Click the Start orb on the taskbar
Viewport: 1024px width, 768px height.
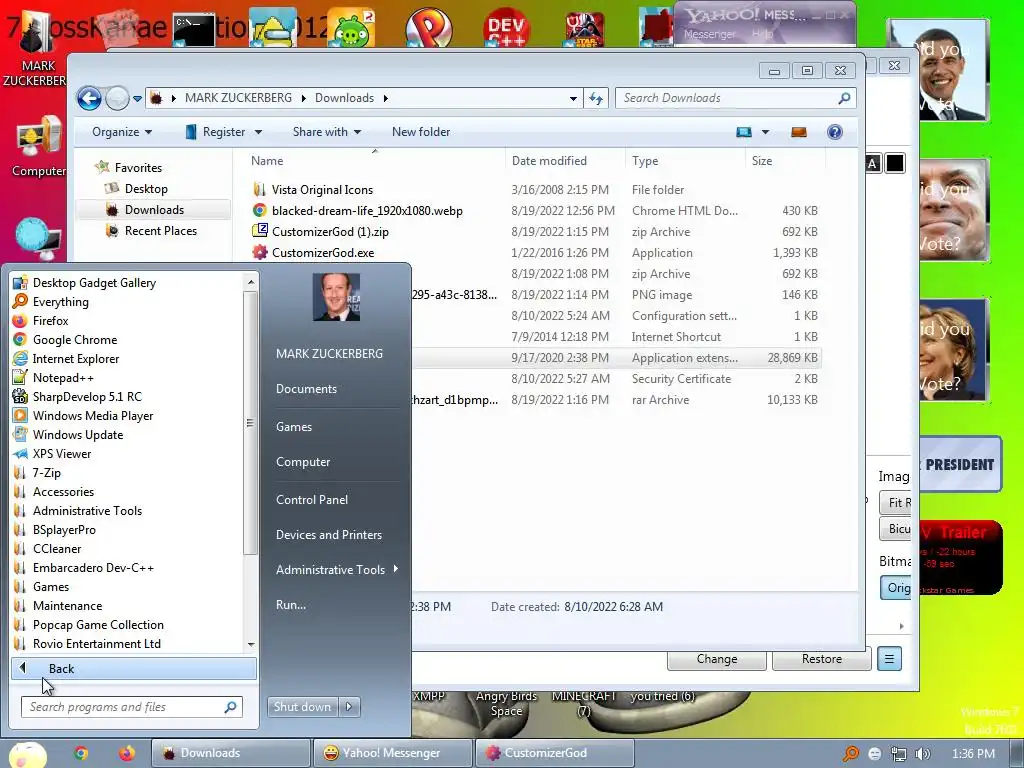click(28, 755)
